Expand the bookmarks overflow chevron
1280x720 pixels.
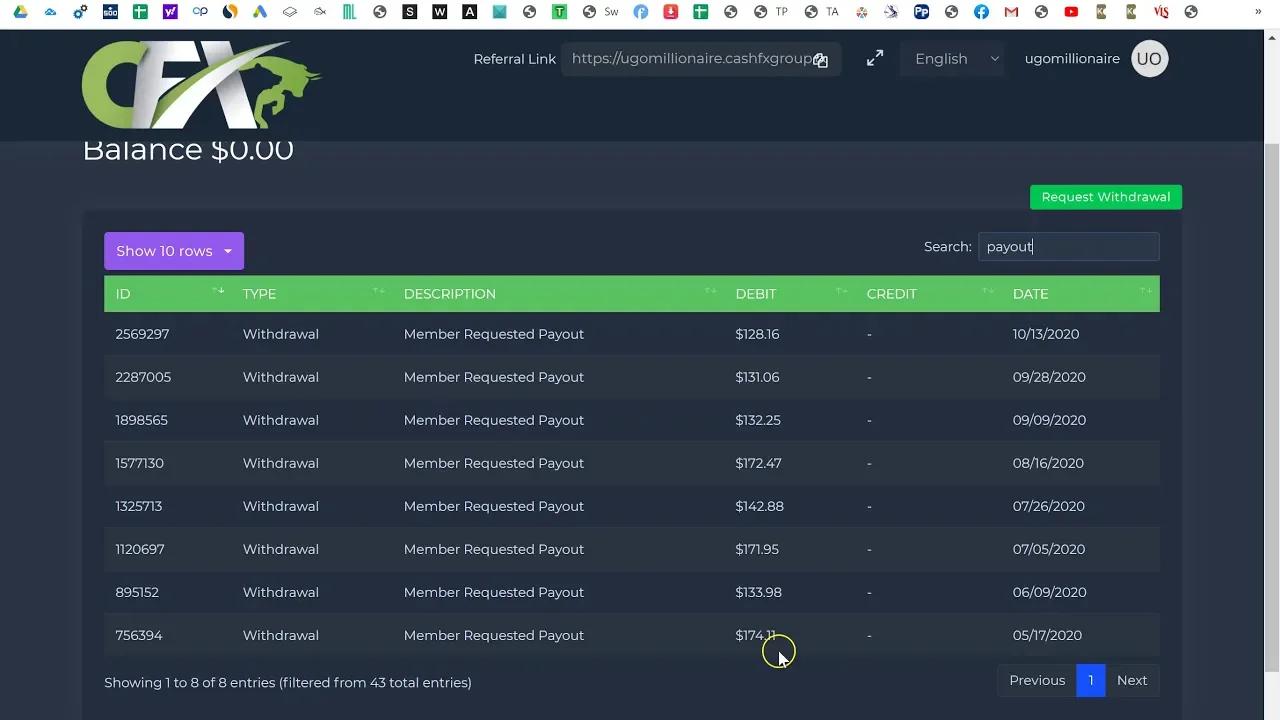pyautogui.click(x=1256, y=12)
